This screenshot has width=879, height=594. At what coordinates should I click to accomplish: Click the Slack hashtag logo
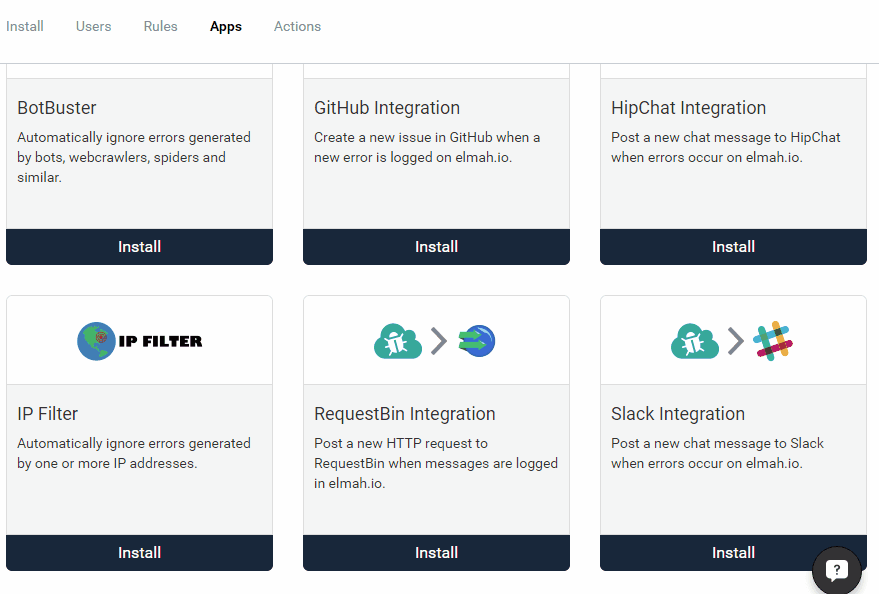(773, 340)
